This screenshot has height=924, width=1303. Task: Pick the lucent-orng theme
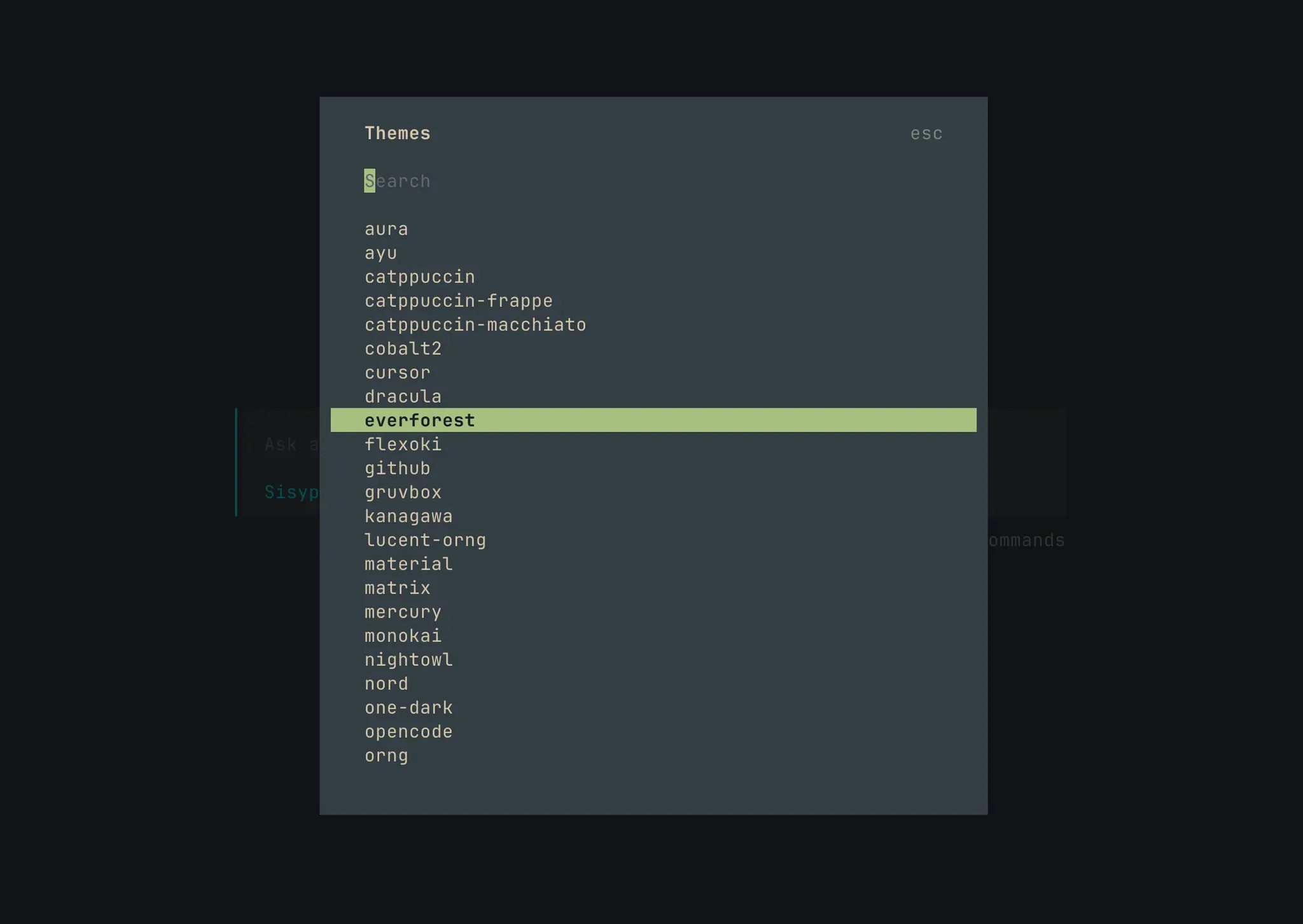click(425, 541)
